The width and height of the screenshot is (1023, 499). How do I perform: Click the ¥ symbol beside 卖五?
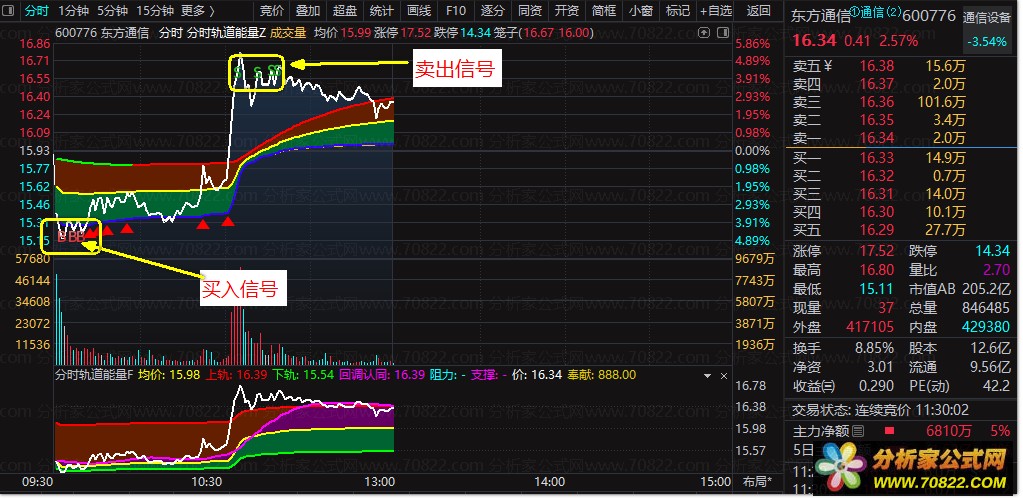[828, 65]
